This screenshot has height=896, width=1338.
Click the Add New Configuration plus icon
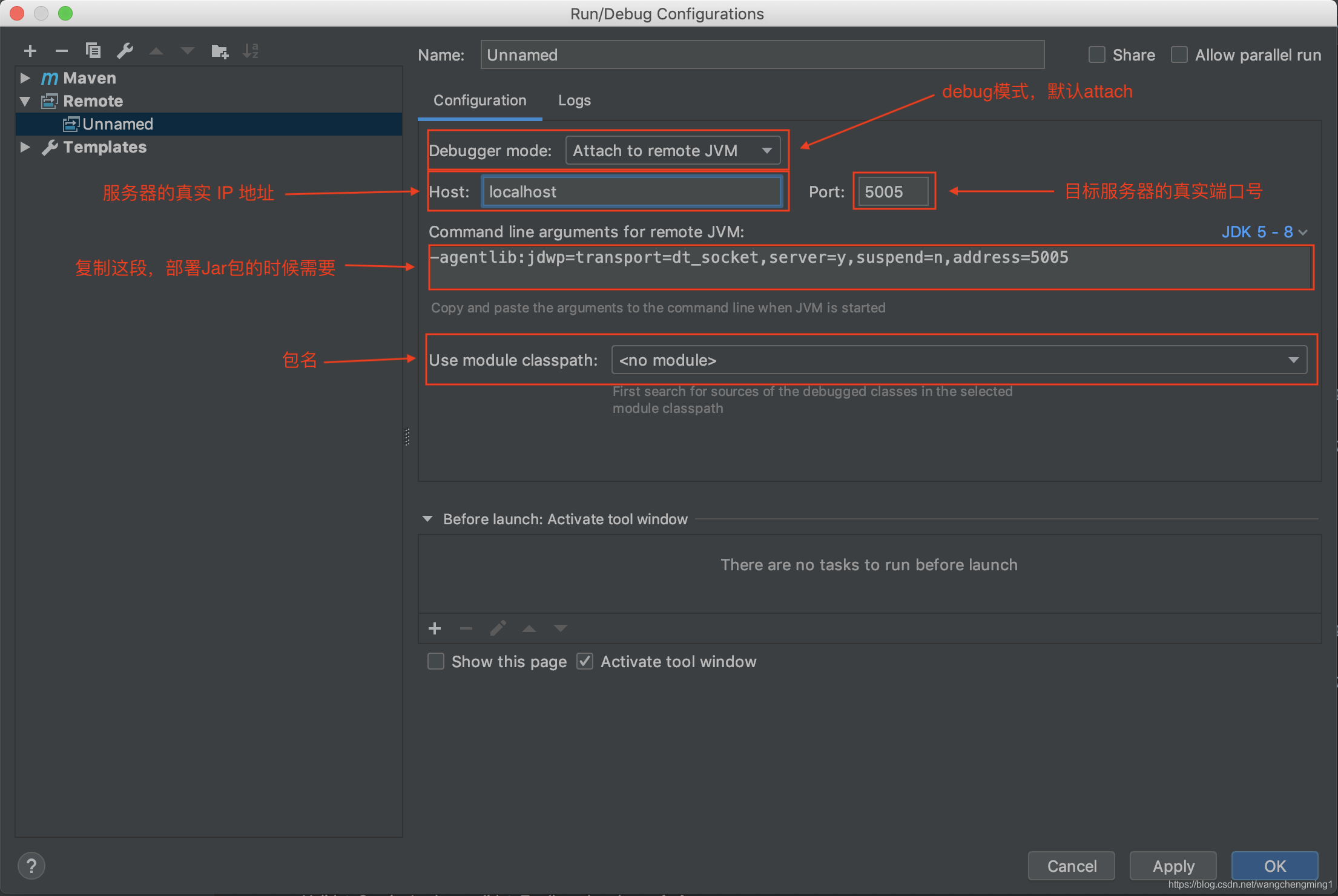[x=30, y=51]
